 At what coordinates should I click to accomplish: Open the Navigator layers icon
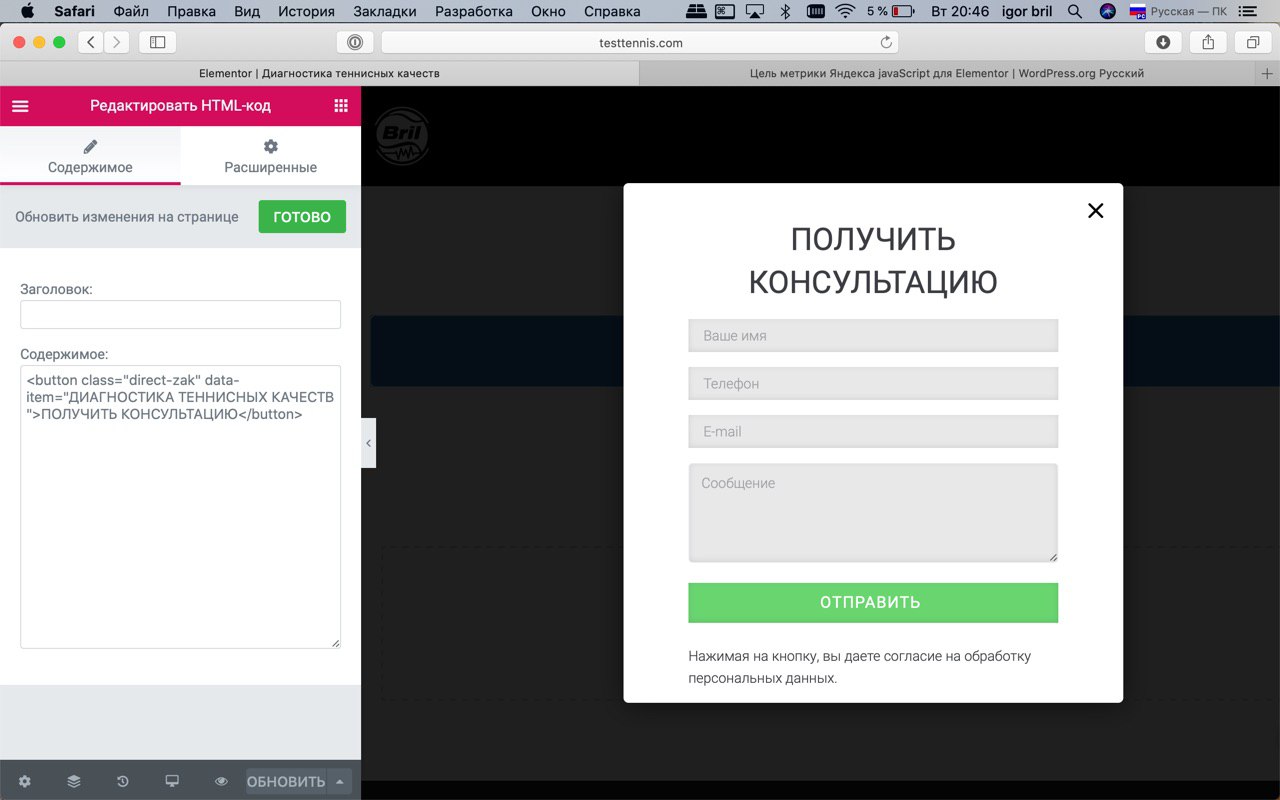pos(74,781)
